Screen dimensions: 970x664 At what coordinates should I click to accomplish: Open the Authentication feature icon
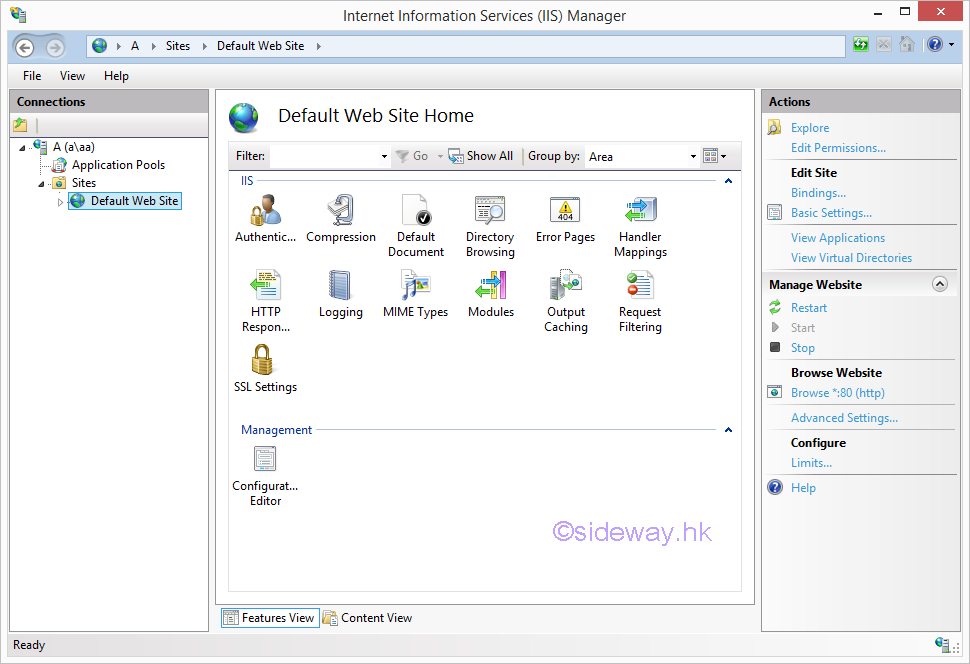265,212
